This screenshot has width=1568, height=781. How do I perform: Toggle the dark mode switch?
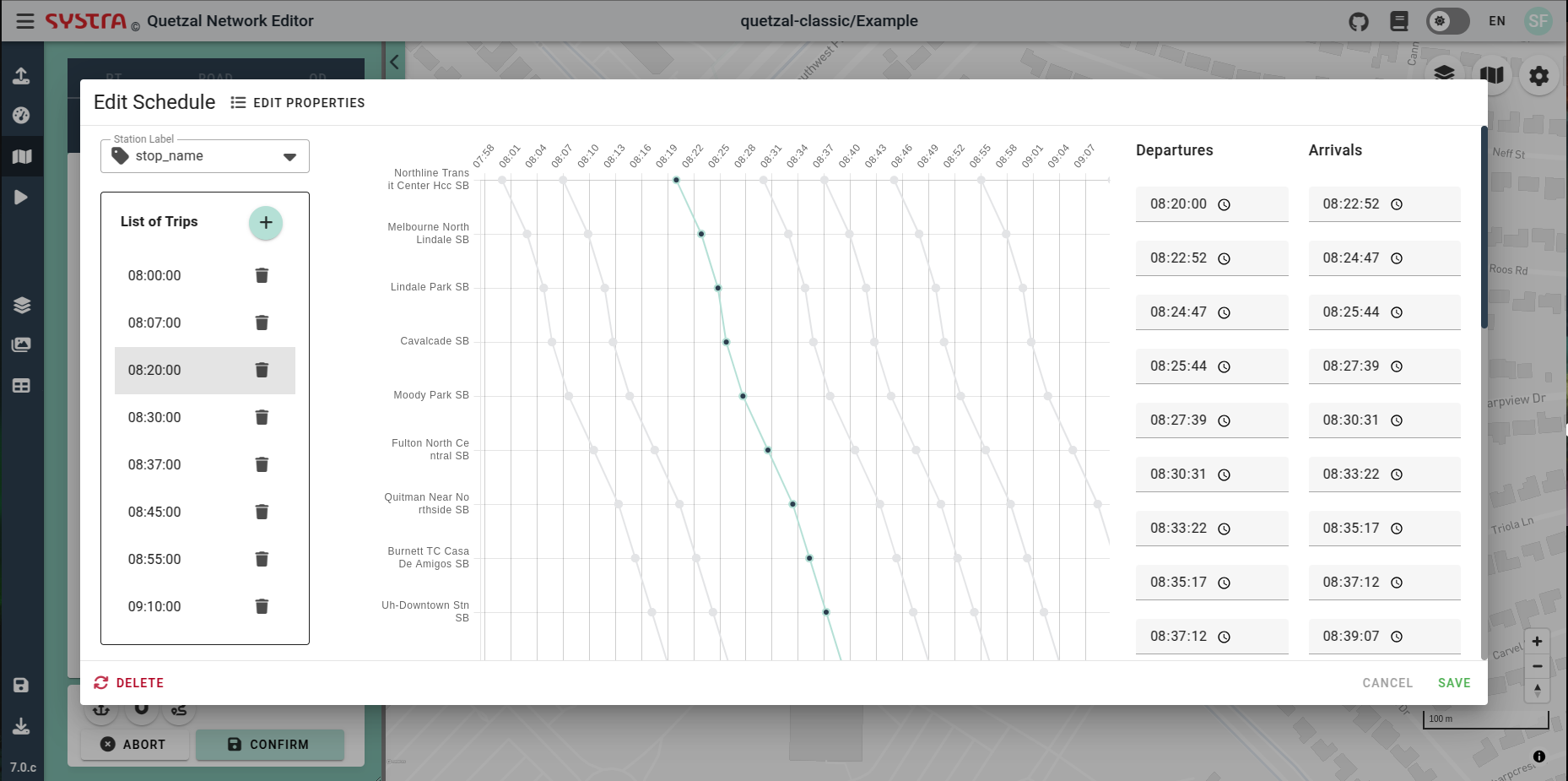[1447, 21]
